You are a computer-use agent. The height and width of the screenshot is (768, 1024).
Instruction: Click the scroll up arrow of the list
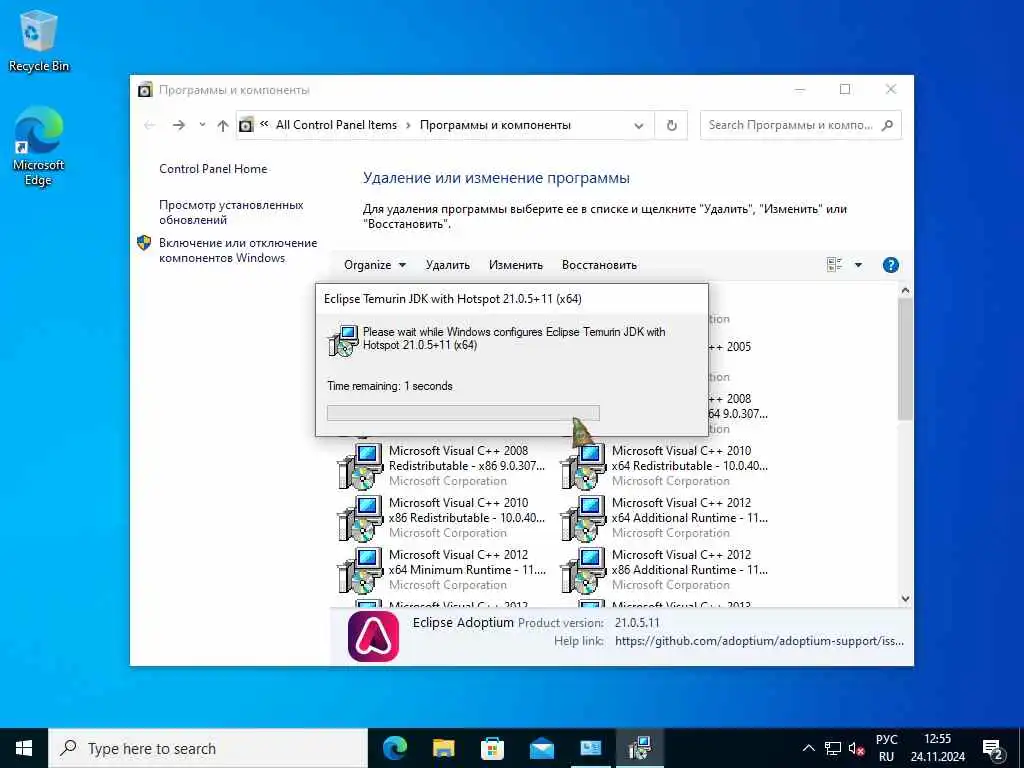pyautogui.click(x=904, y=290)
